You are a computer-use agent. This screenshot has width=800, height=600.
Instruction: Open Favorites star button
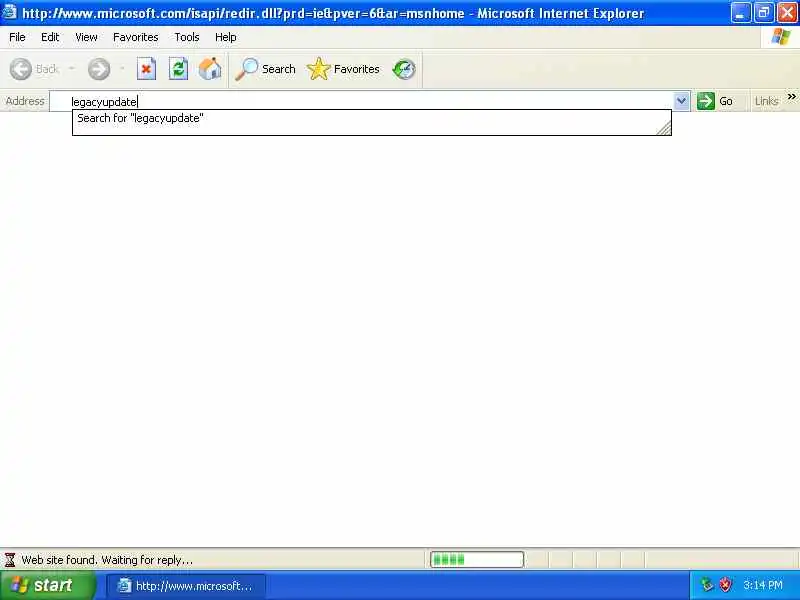coord(318,69)
